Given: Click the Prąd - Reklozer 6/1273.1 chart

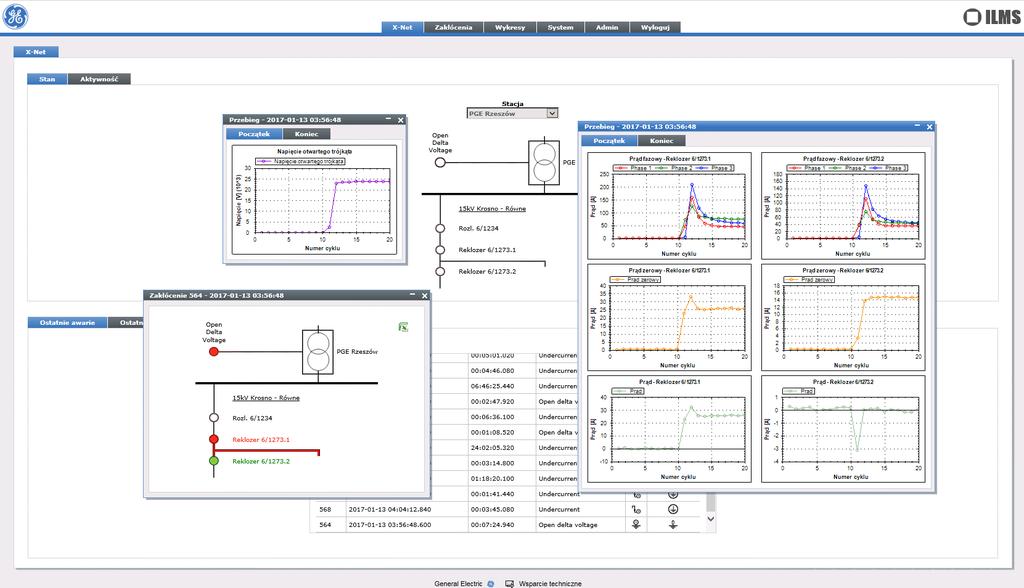Looking at the screenshot, I should 669,429.
